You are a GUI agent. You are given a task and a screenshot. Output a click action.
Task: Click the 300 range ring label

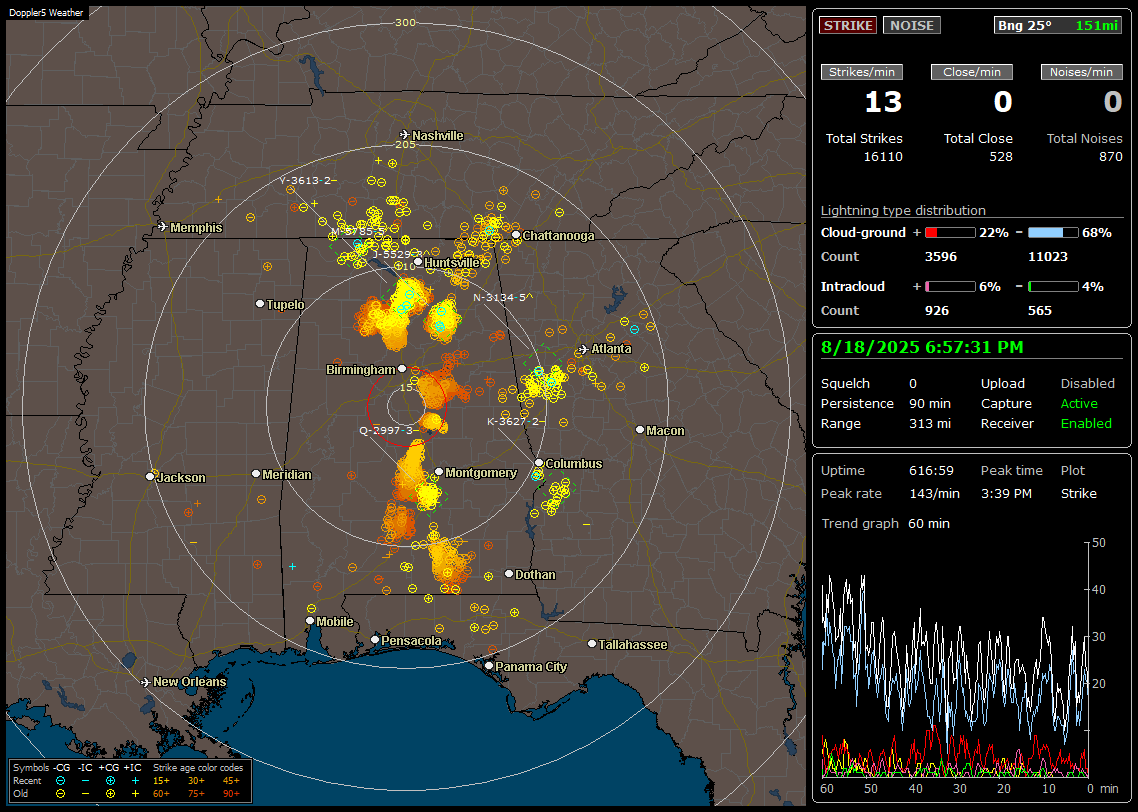coord(405,22)
